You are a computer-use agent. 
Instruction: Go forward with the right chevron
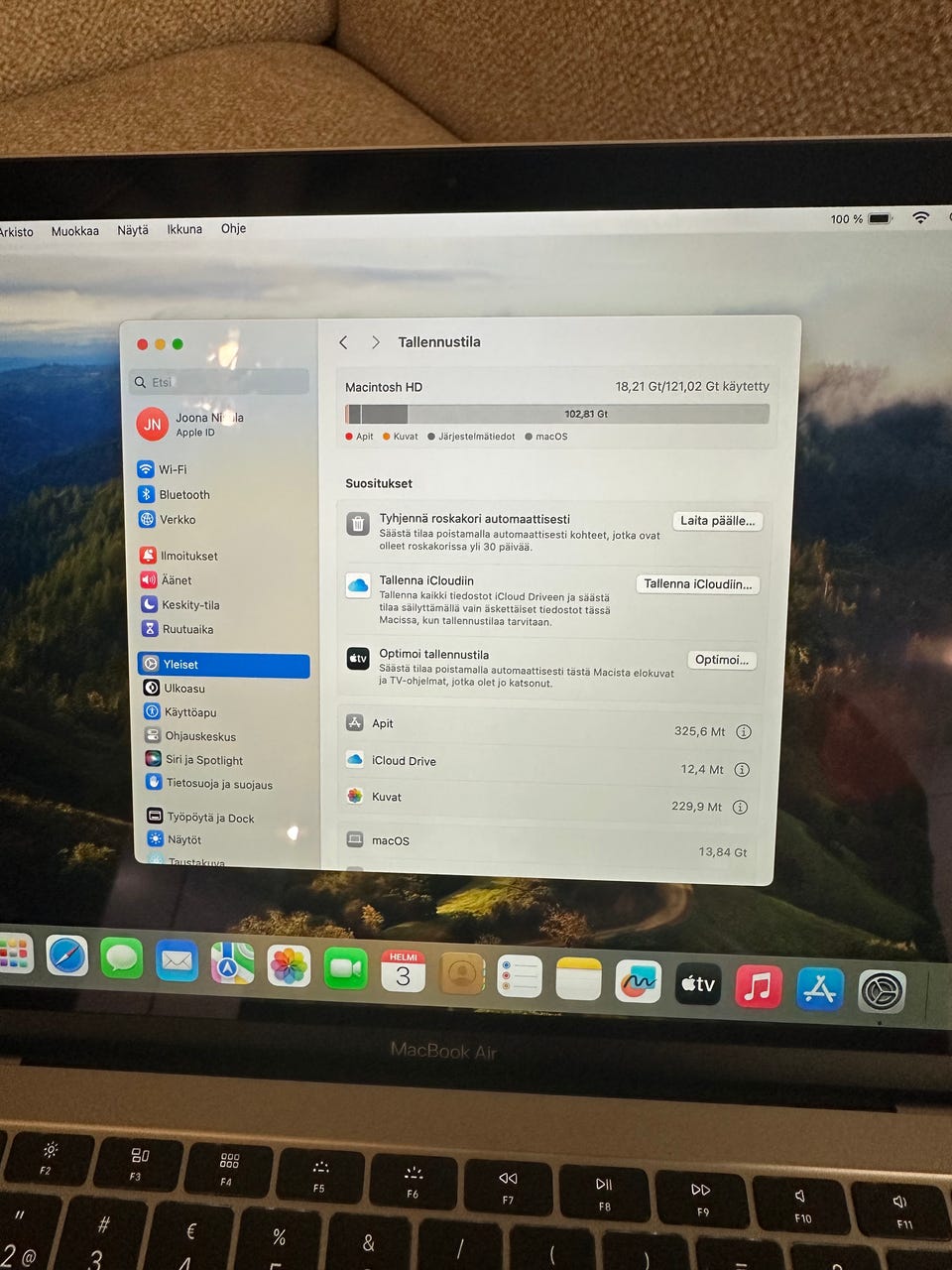click(375, 342)
